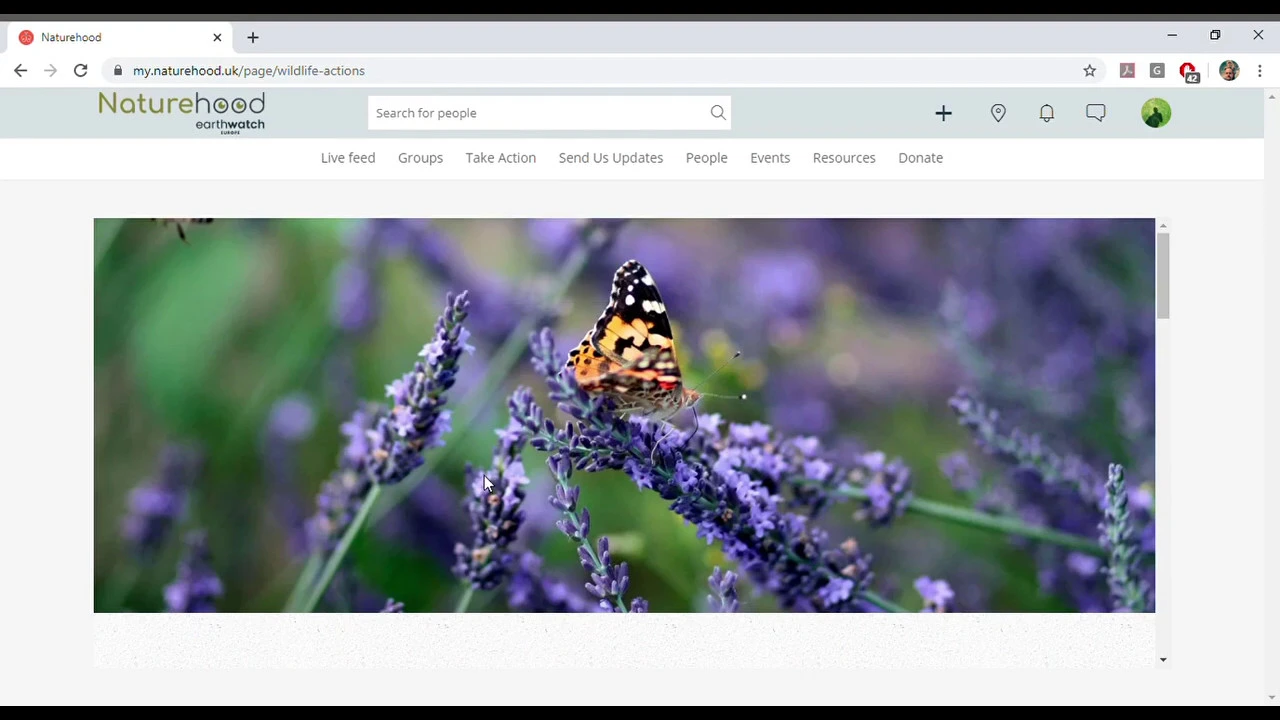Click the Naturehood Earthwatch logo
Image resolution: width=1280 pixels, height=720 pixels.
click(182, 113)
